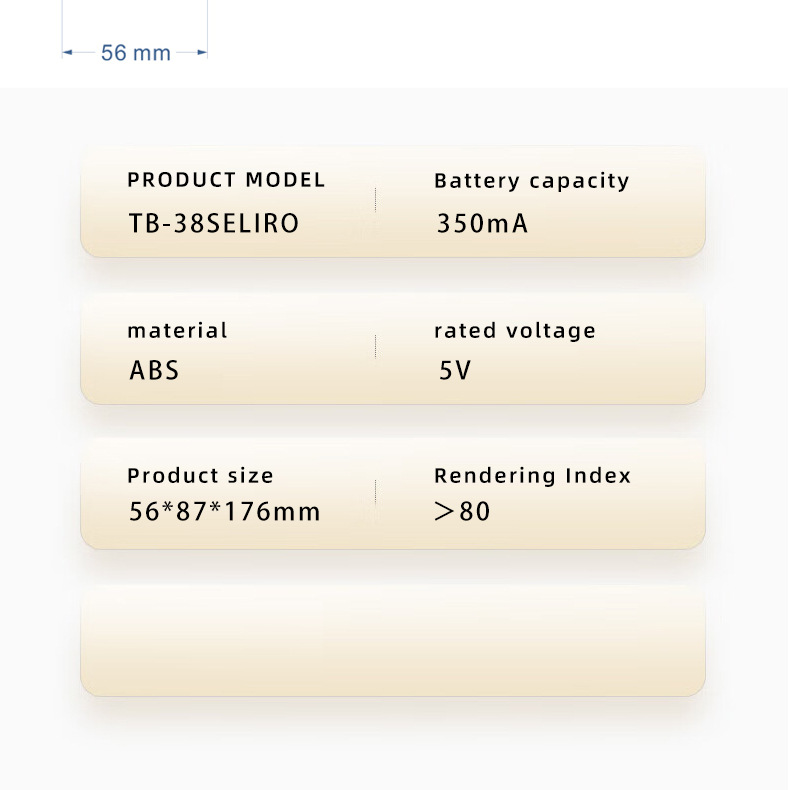Click the empty fourth specification card
The width and height of the screenshot is (790, 790).
(392, 640)
